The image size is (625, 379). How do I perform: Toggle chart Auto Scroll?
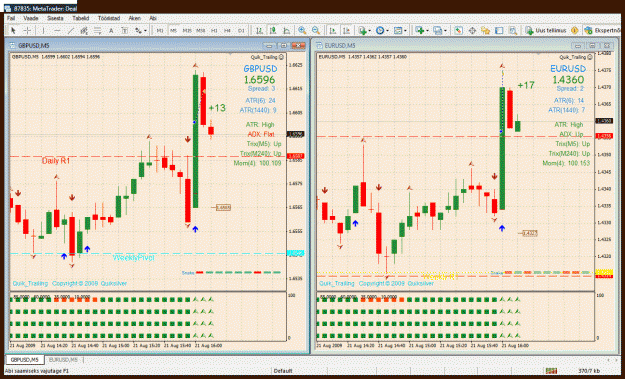333,31
